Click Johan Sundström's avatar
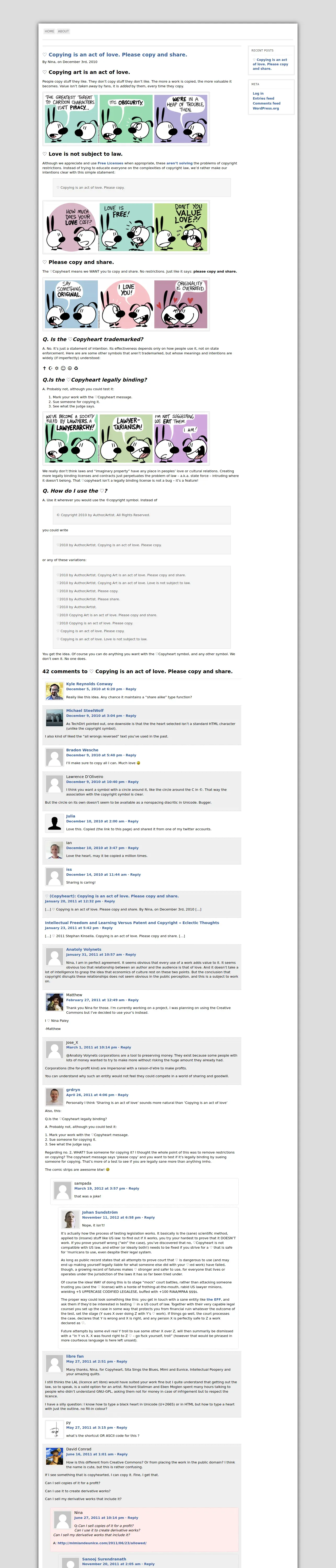Viewport: 336px width, 1568px height. click(x=70, y=1219)
